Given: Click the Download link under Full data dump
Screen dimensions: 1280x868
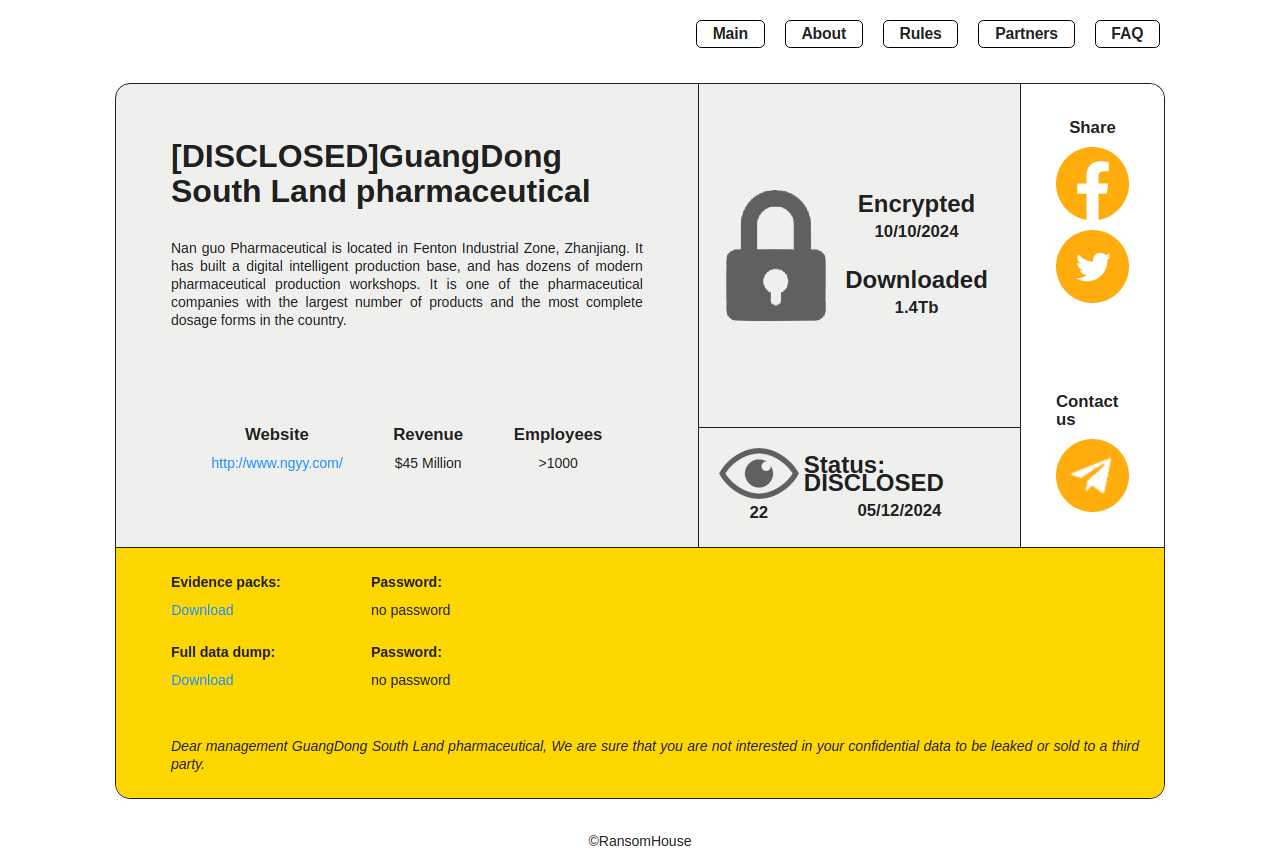Looking at the screenshot, I should click(x=202, y=680).
